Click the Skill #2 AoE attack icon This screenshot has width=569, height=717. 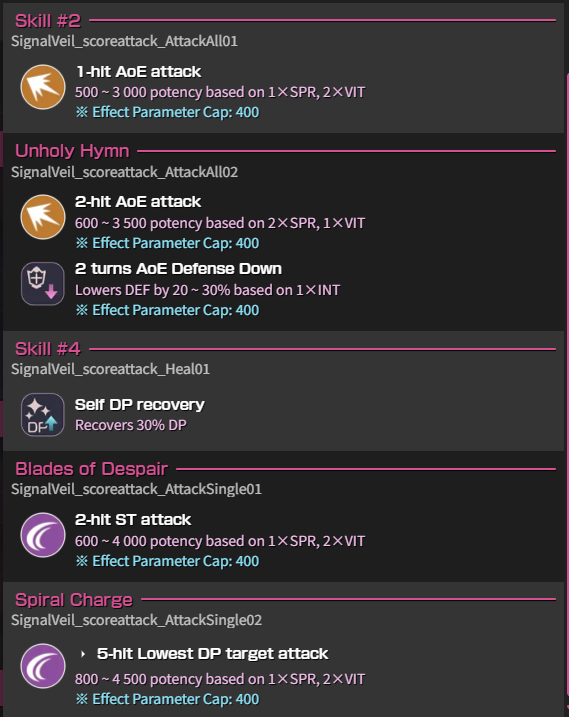[x=43, y=86]
